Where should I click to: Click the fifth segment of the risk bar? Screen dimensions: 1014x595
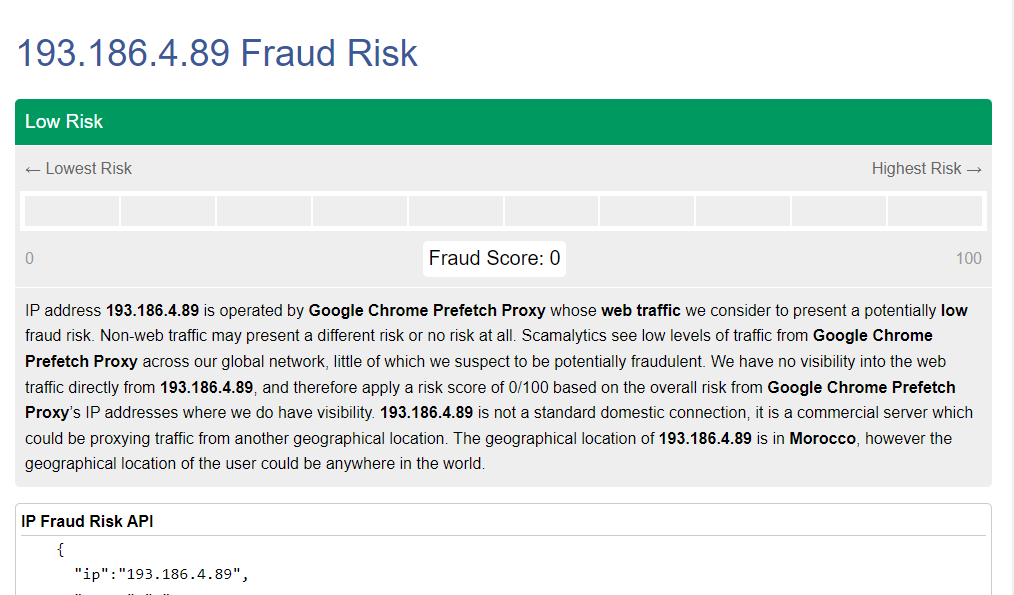pyautogui.click(x=455, y=211)
